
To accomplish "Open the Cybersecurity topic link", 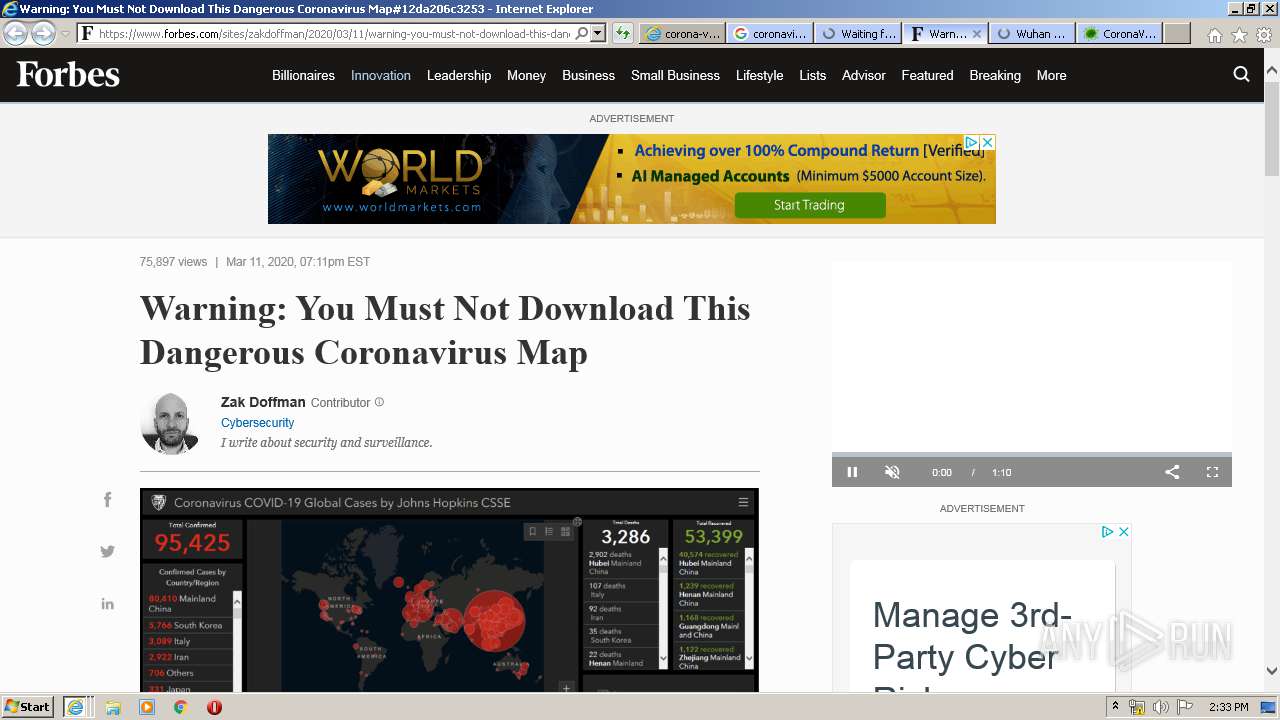I will [x=257, y=423].
